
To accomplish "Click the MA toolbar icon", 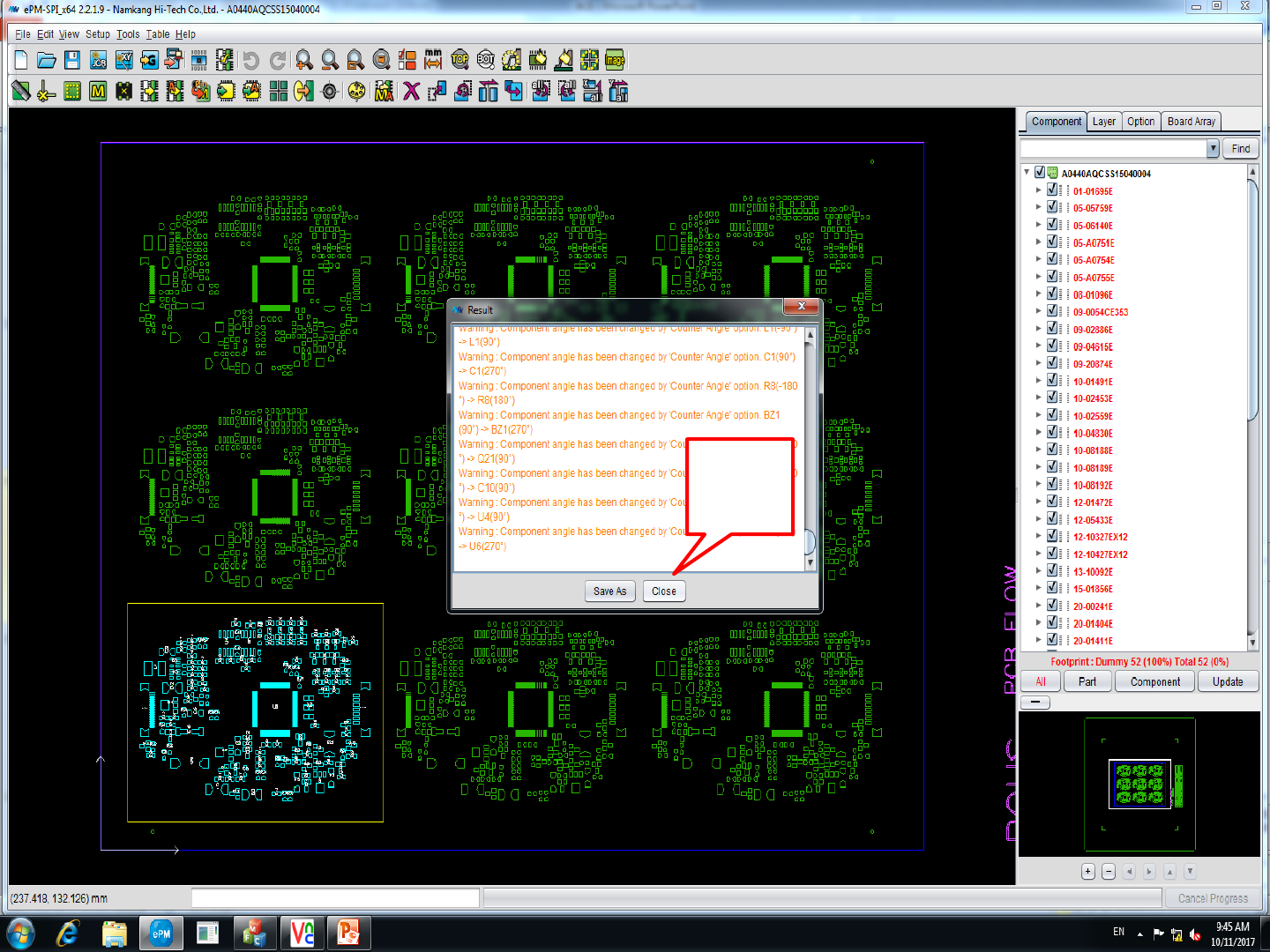I will point(384,91).
